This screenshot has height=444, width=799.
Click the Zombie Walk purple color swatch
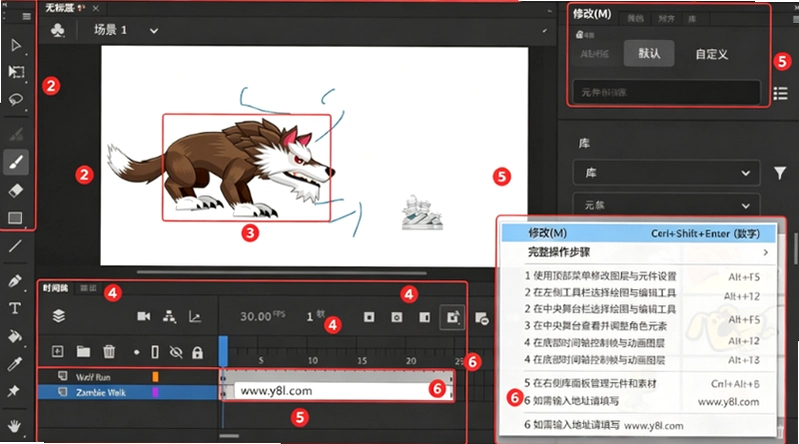[x=155, y=392]
